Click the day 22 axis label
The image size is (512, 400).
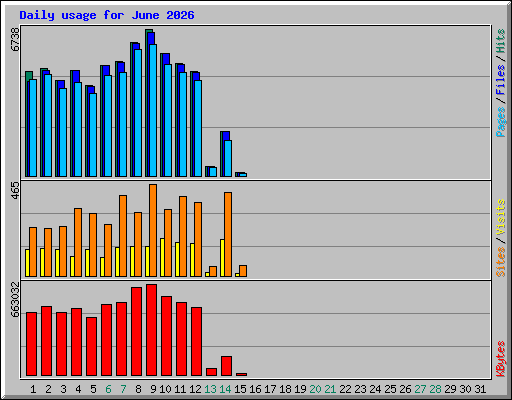pyautogui.click(x=345, y=389)
